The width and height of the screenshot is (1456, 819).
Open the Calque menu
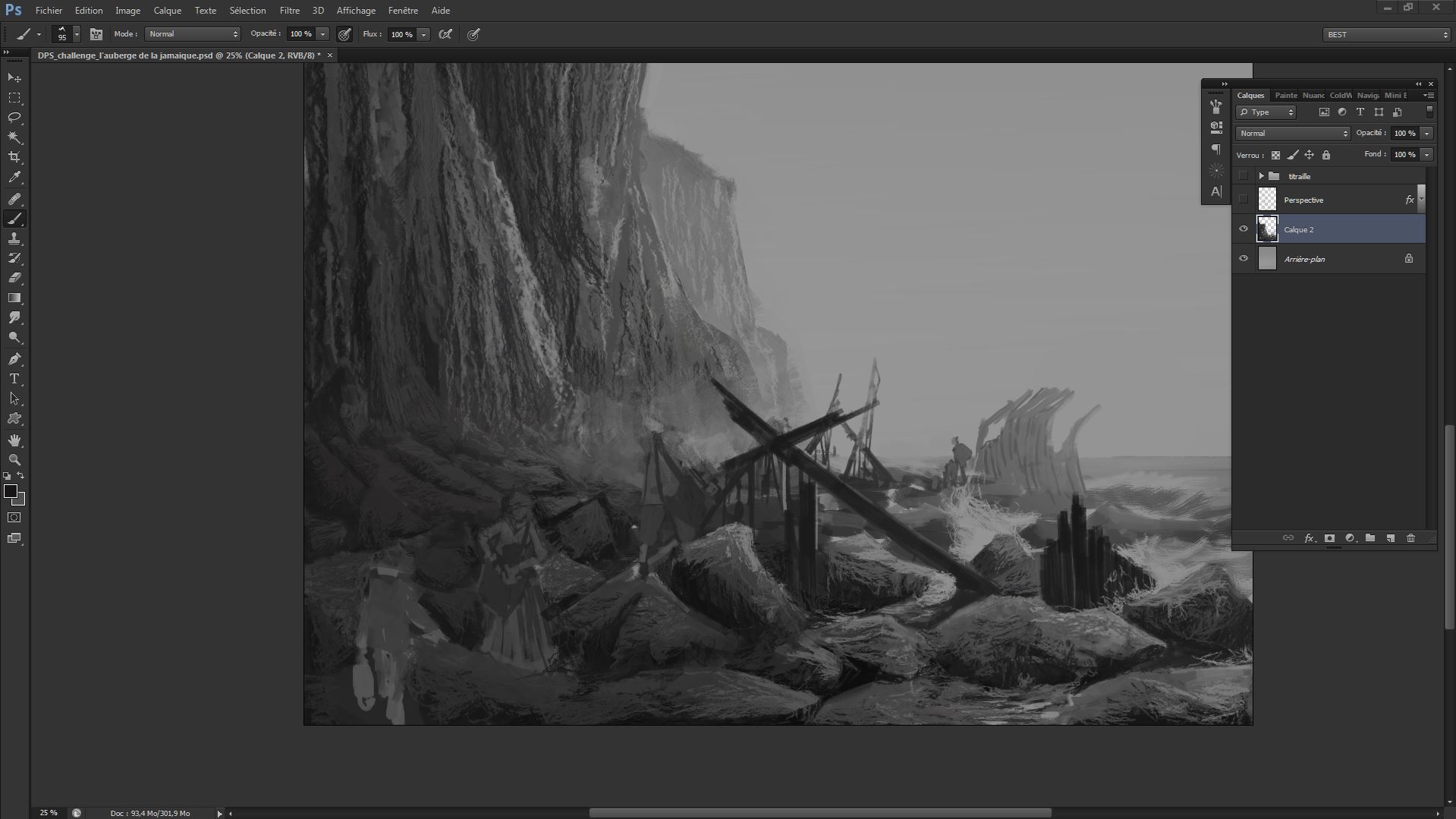point(167,11)
